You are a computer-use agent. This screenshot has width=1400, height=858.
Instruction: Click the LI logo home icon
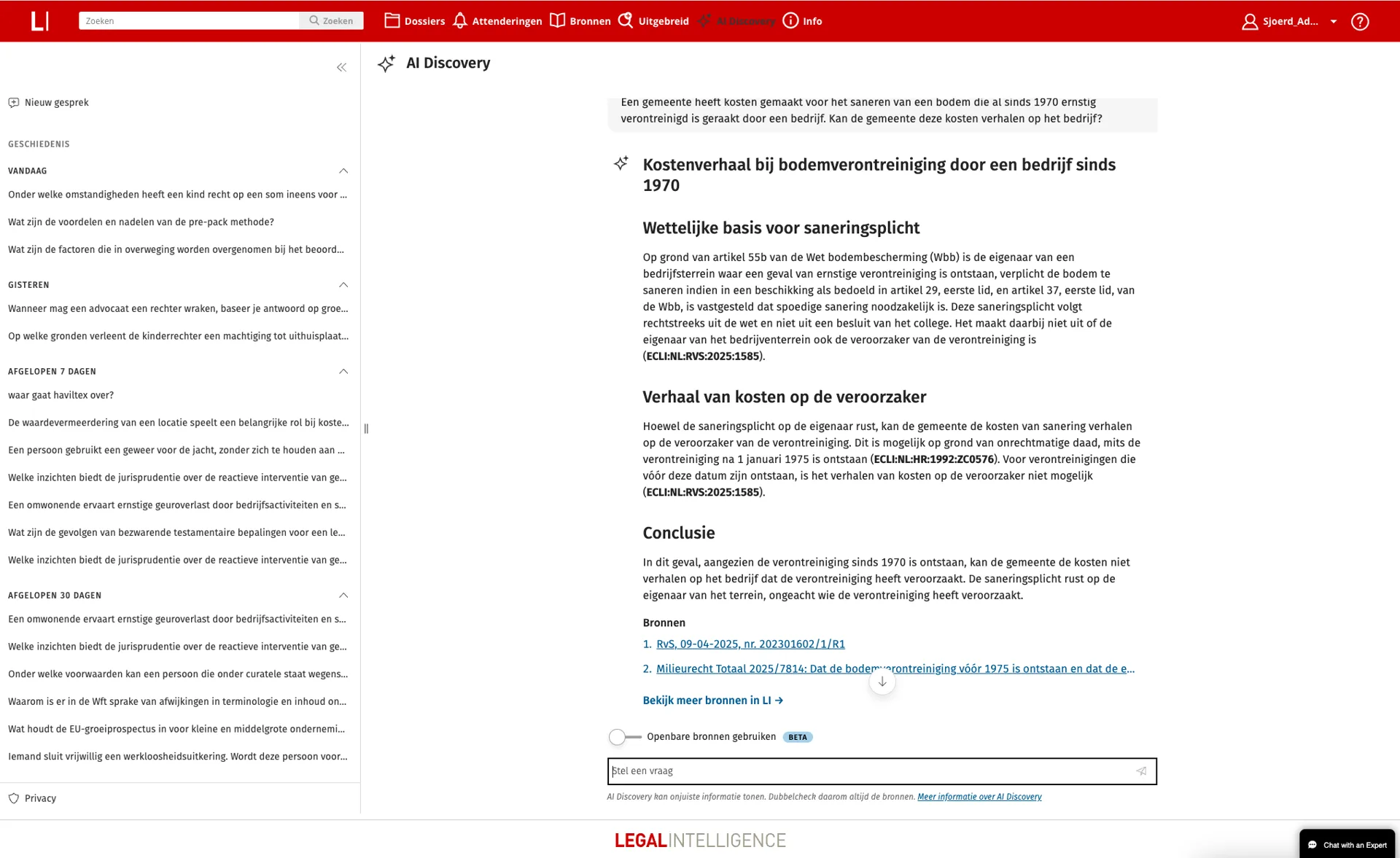point(40,21)
